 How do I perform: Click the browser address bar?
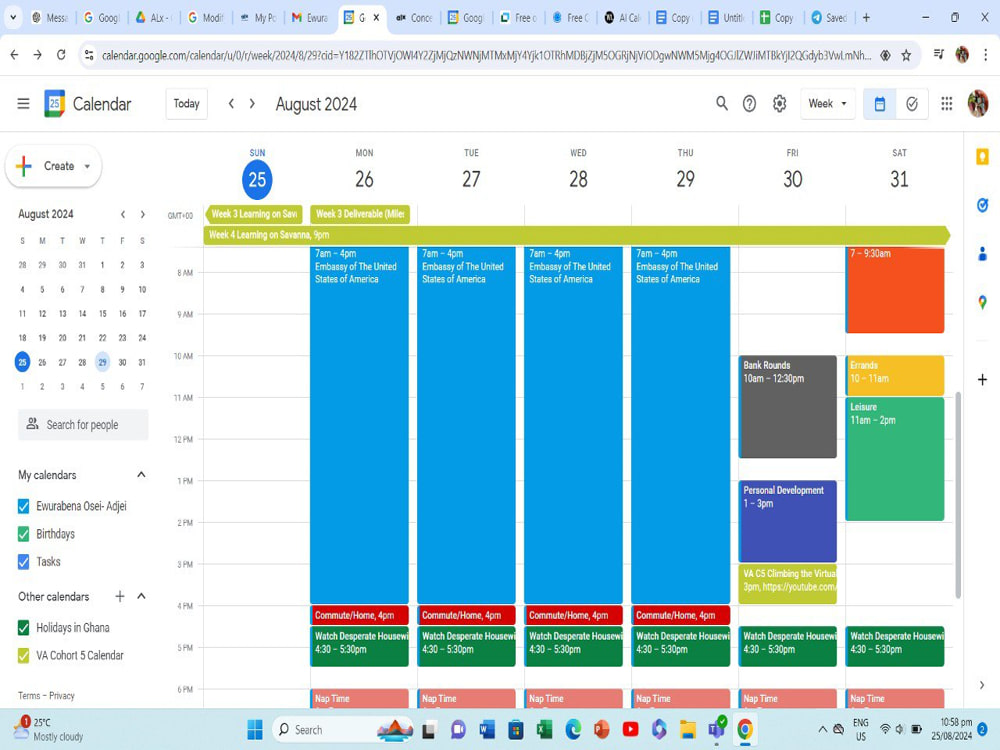pos(486,55)
